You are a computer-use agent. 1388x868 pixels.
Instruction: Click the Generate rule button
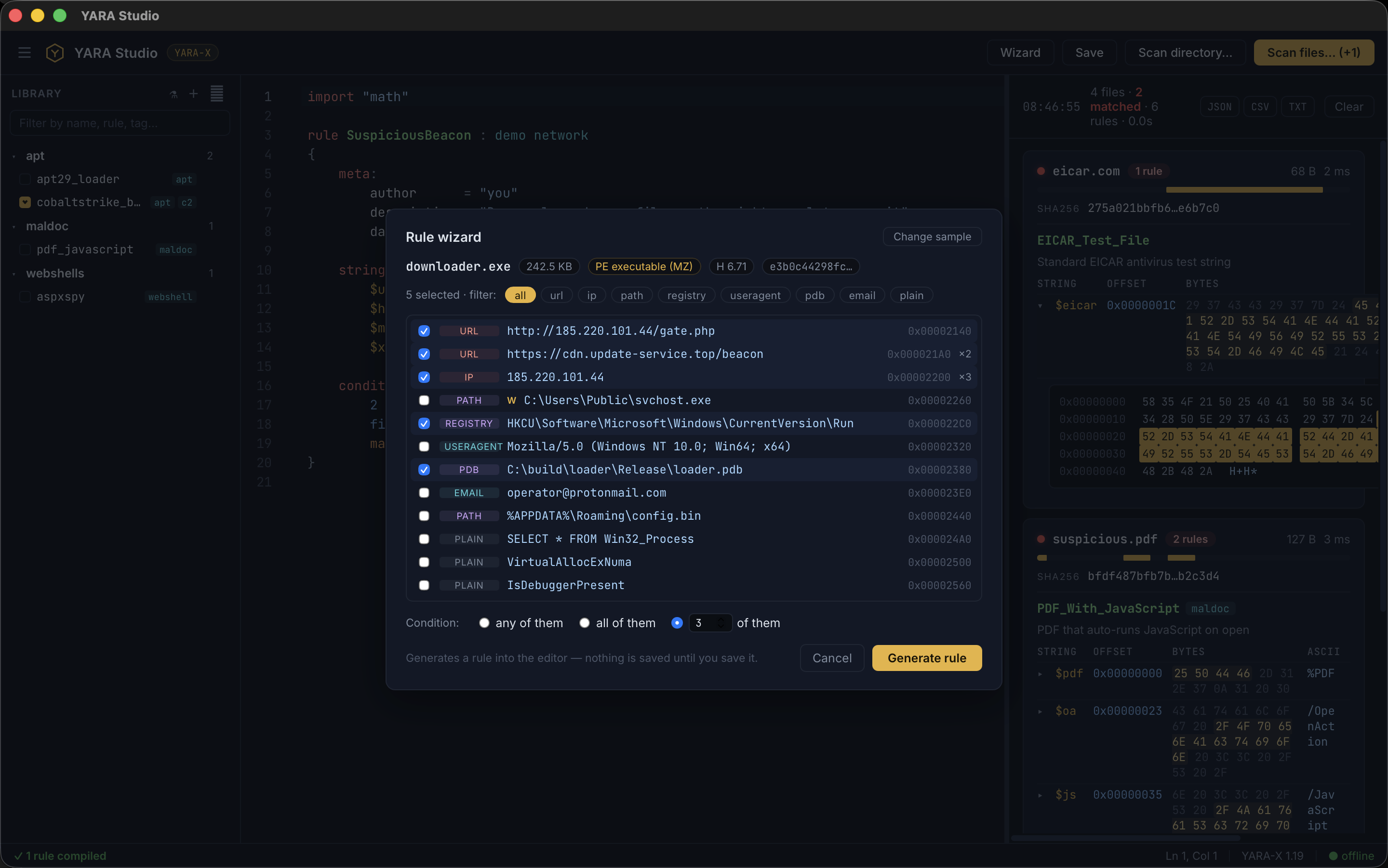click(x=927, y=658)
